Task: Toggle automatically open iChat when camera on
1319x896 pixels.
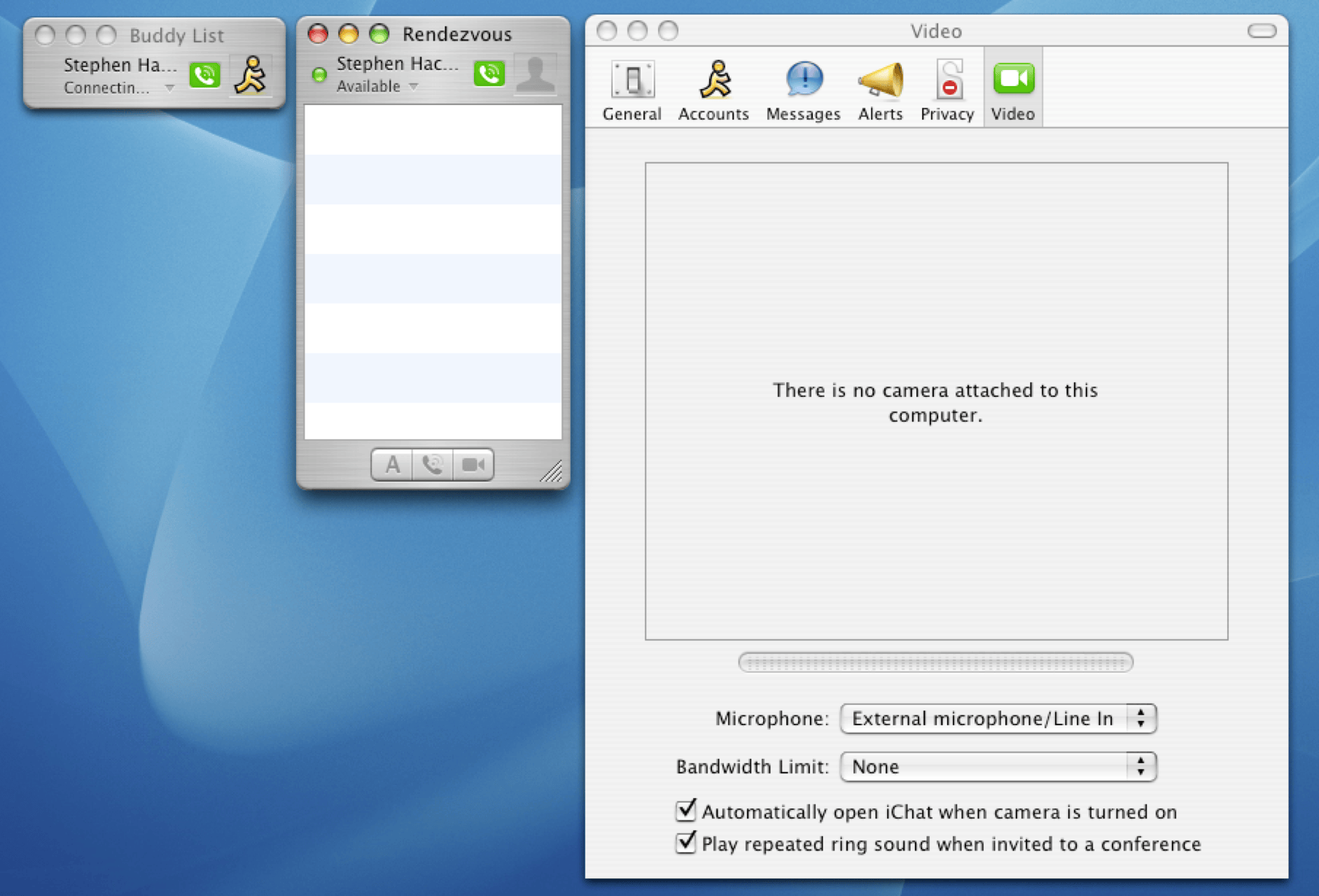Action: [x=686, y=811]
